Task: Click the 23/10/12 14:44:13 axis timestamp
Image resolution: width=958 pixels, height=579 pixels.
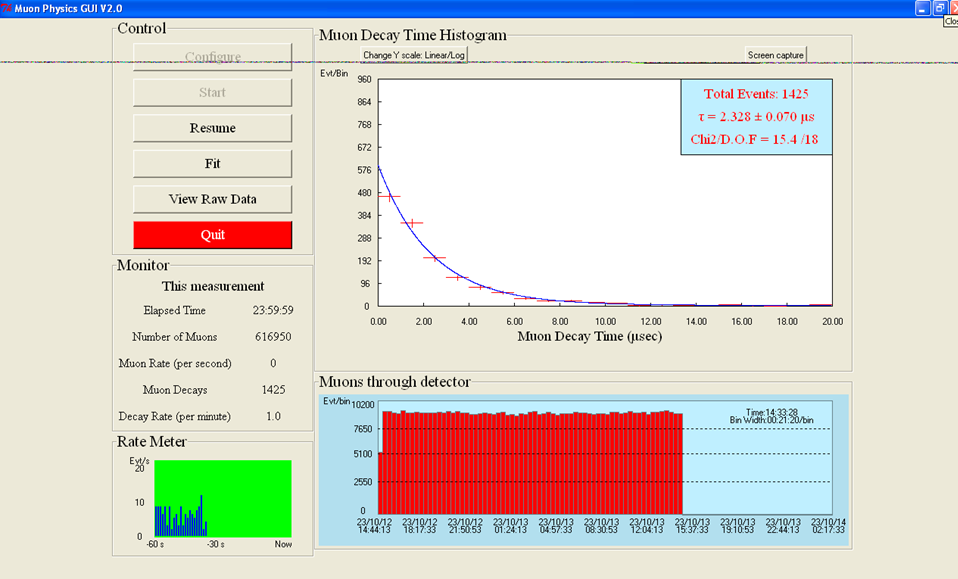Action: (x=374, y=526)
